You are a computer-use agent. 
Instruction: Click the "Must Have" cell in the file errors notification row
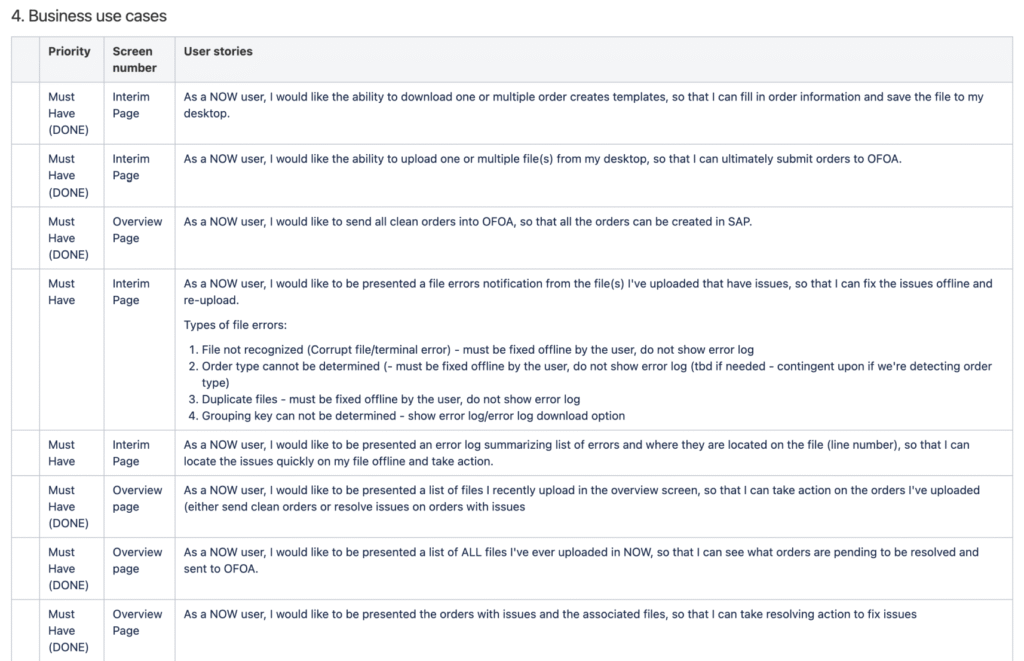(62, 291)
